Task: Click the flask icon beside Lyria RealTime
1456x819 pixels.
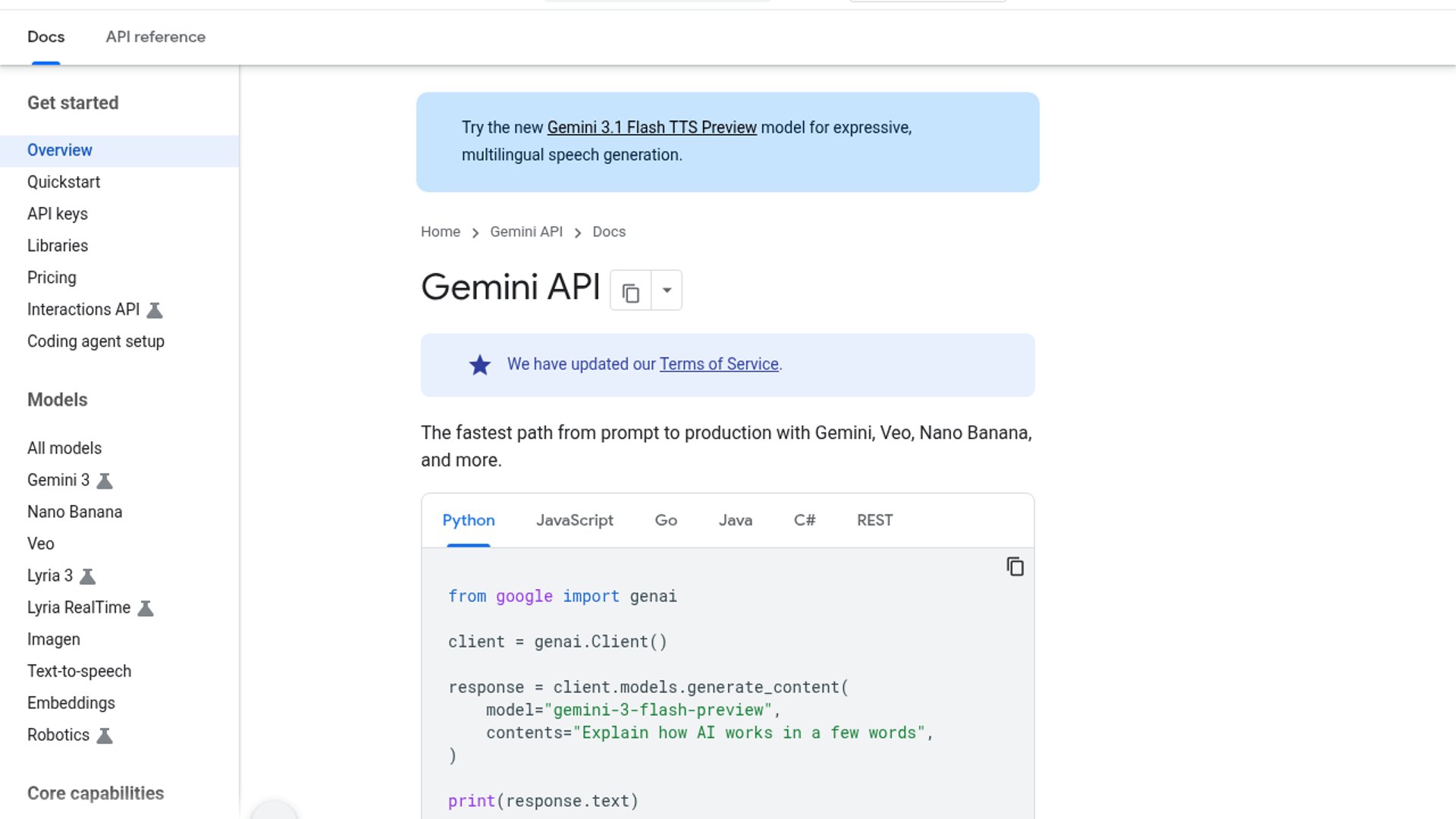Action: [146, 608]
